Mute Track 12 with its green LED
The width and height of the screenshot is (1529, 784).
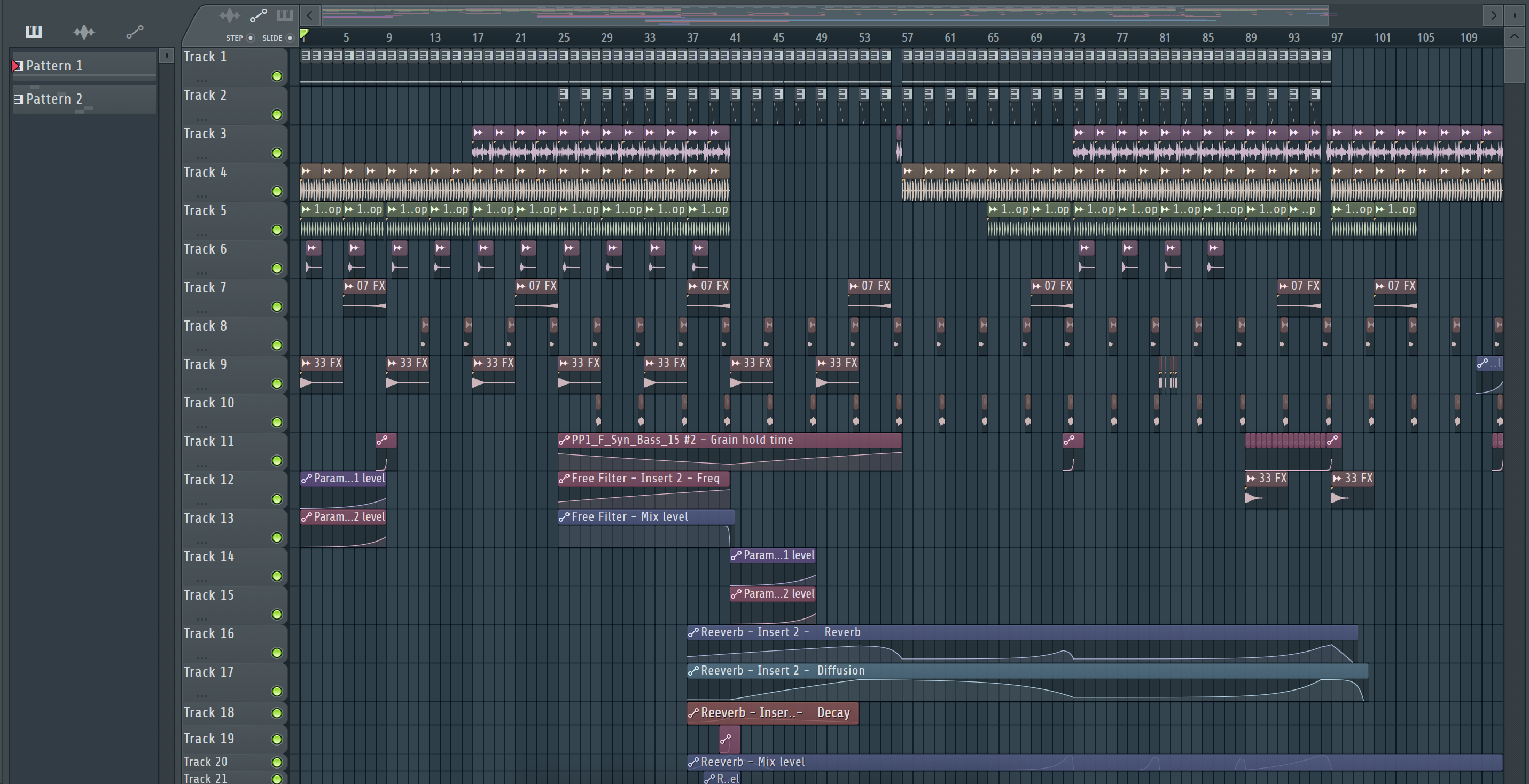(277, 499)
